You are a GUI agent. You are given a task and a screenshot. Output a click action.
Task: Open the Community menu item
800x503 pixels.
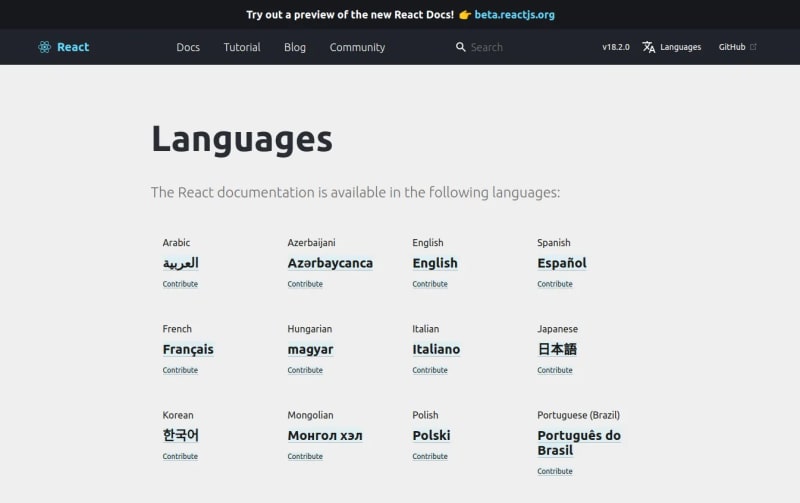(357, 47)
